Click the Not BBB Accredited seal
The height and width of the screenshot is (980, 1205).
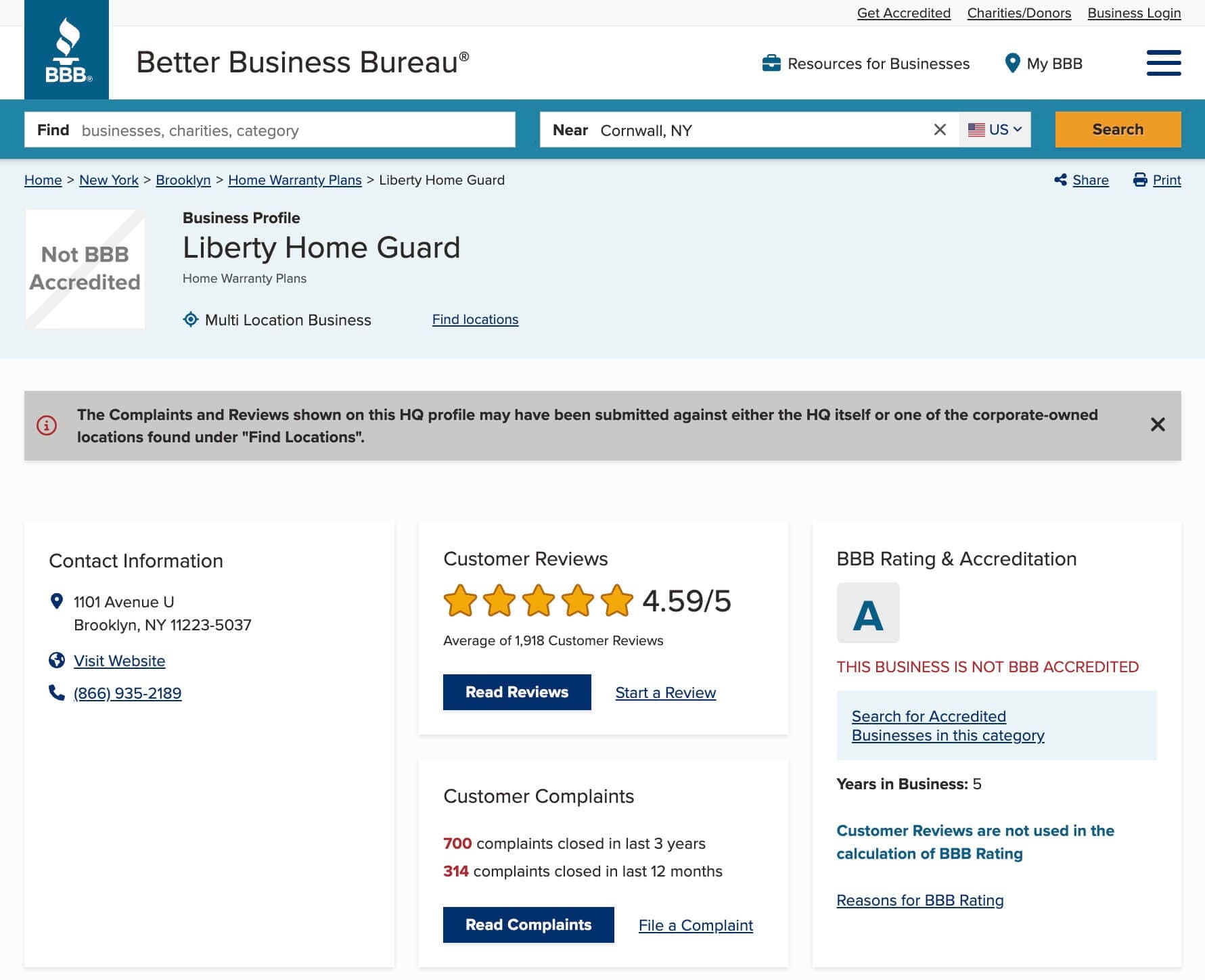tap(85, 269)
